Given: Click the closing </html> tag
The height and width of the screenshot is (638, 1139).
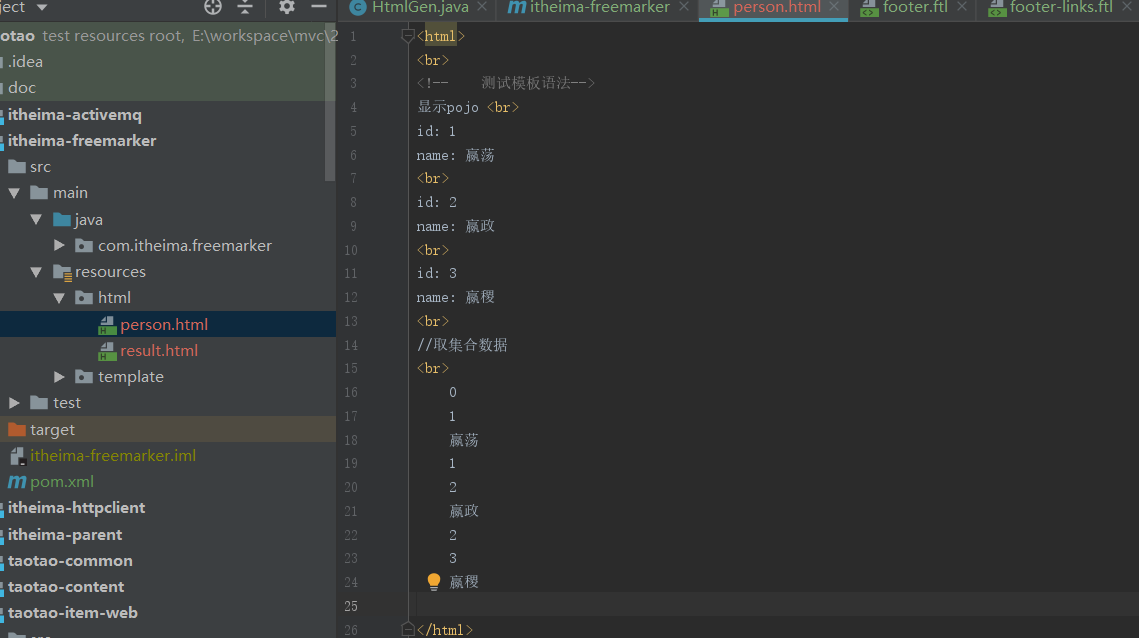Looking at the screenshot, I should (x=445, y=630).
